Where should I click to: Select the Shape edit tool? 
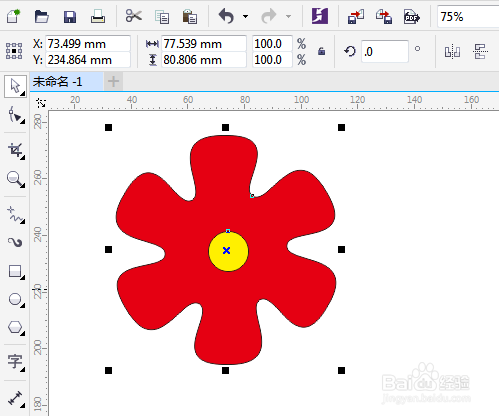coord(16,115)
